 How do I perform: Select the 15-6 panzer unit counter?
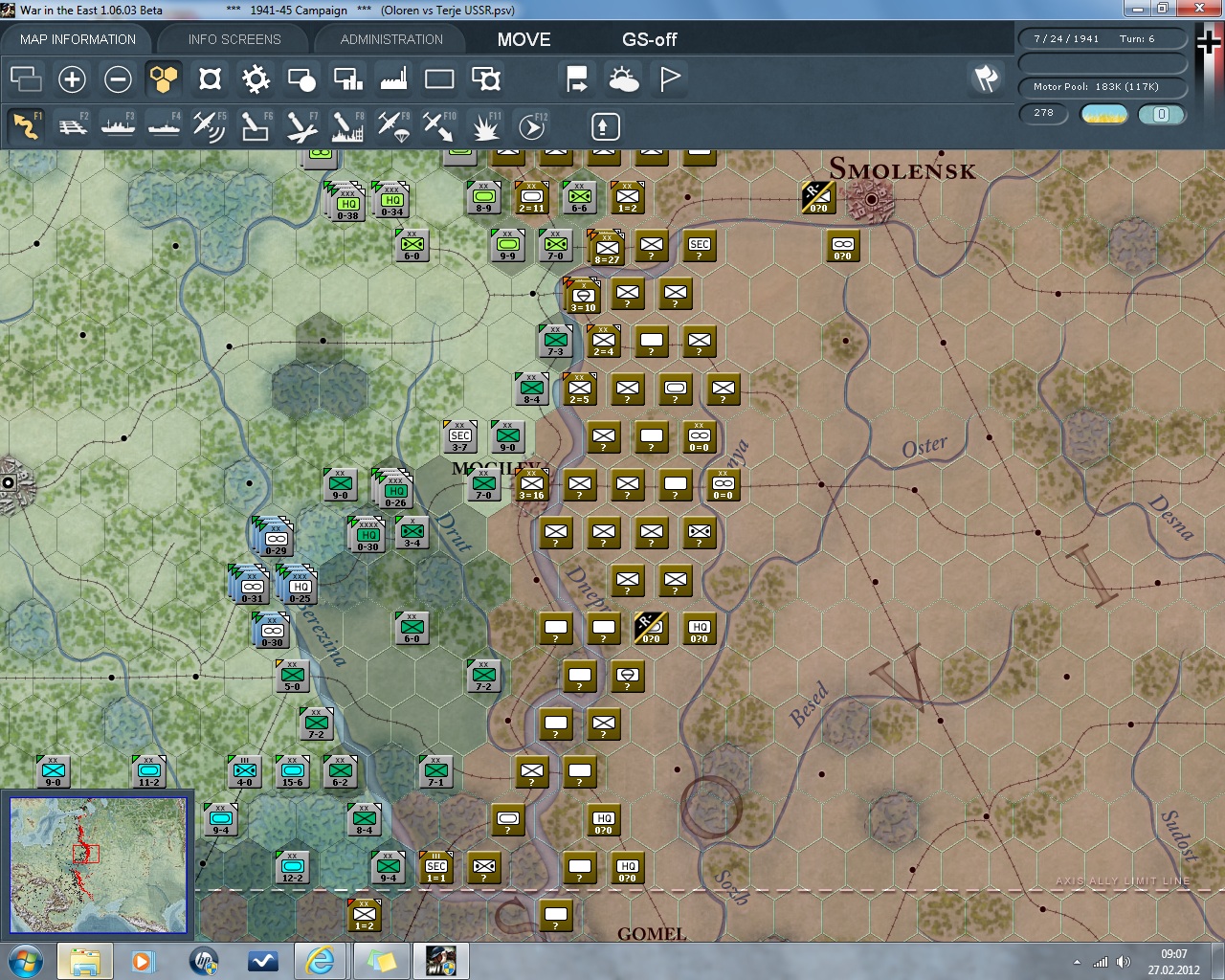tap(292, 771)
